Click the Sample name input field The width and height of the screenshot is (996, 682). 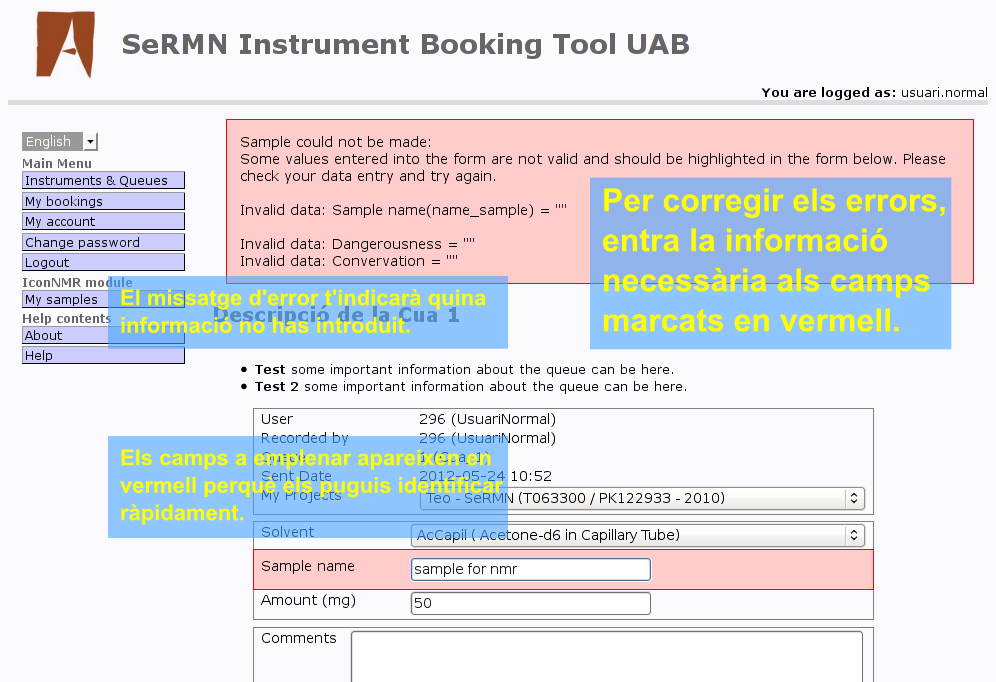tap(531, 569)
